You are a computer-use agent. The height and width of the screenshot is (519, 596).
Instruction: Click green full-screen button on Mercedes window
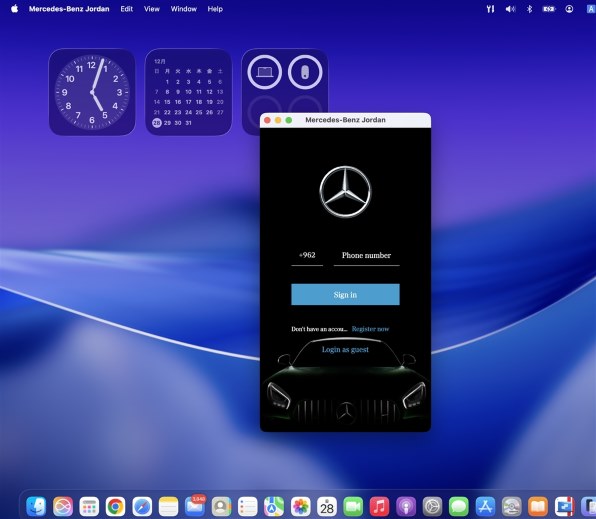[x=288, y=120]
